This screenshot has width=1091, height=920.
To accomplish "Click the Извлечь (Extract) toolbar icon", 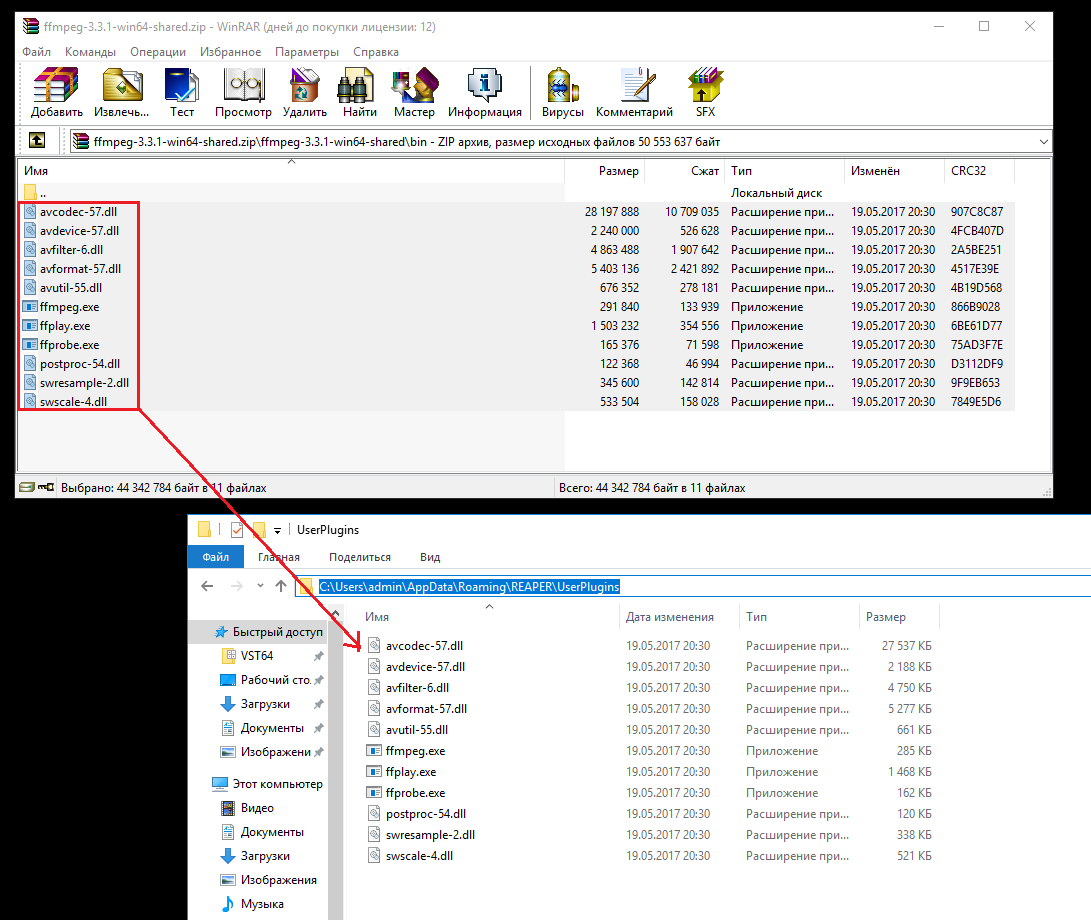I will tap(122, 93).
